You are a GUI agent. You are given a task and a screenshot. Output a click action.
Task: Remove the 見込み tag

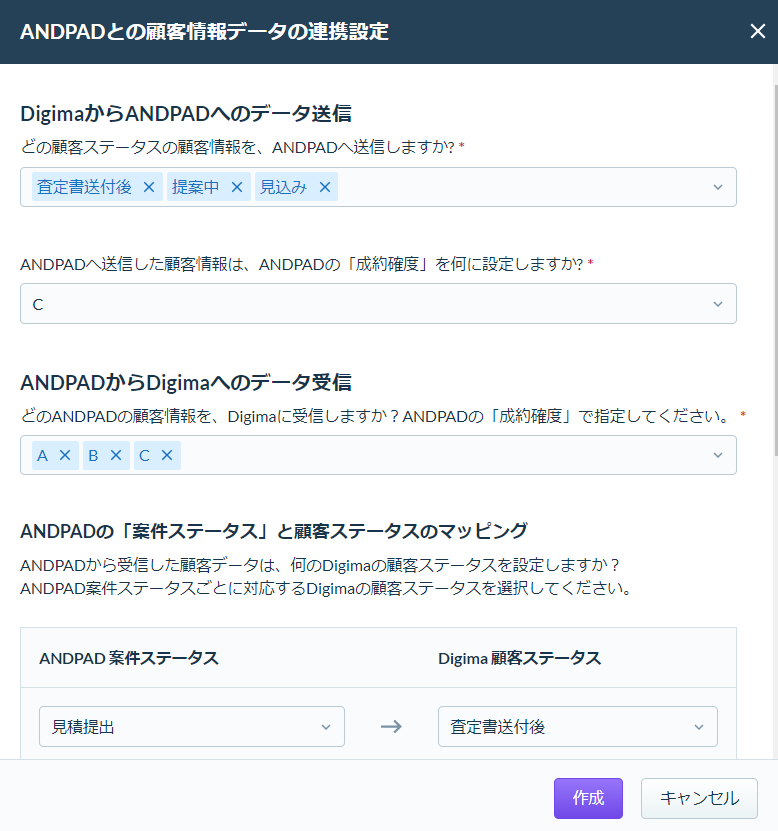(x=325, y=187)
